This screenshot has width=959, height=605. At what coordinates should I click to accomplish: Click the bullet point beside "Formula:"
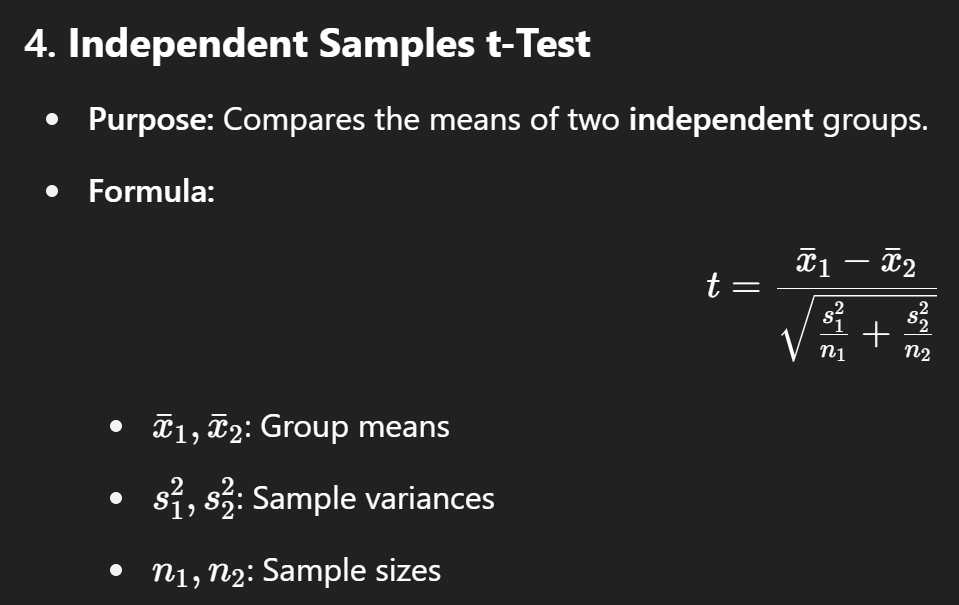(53, 191)
